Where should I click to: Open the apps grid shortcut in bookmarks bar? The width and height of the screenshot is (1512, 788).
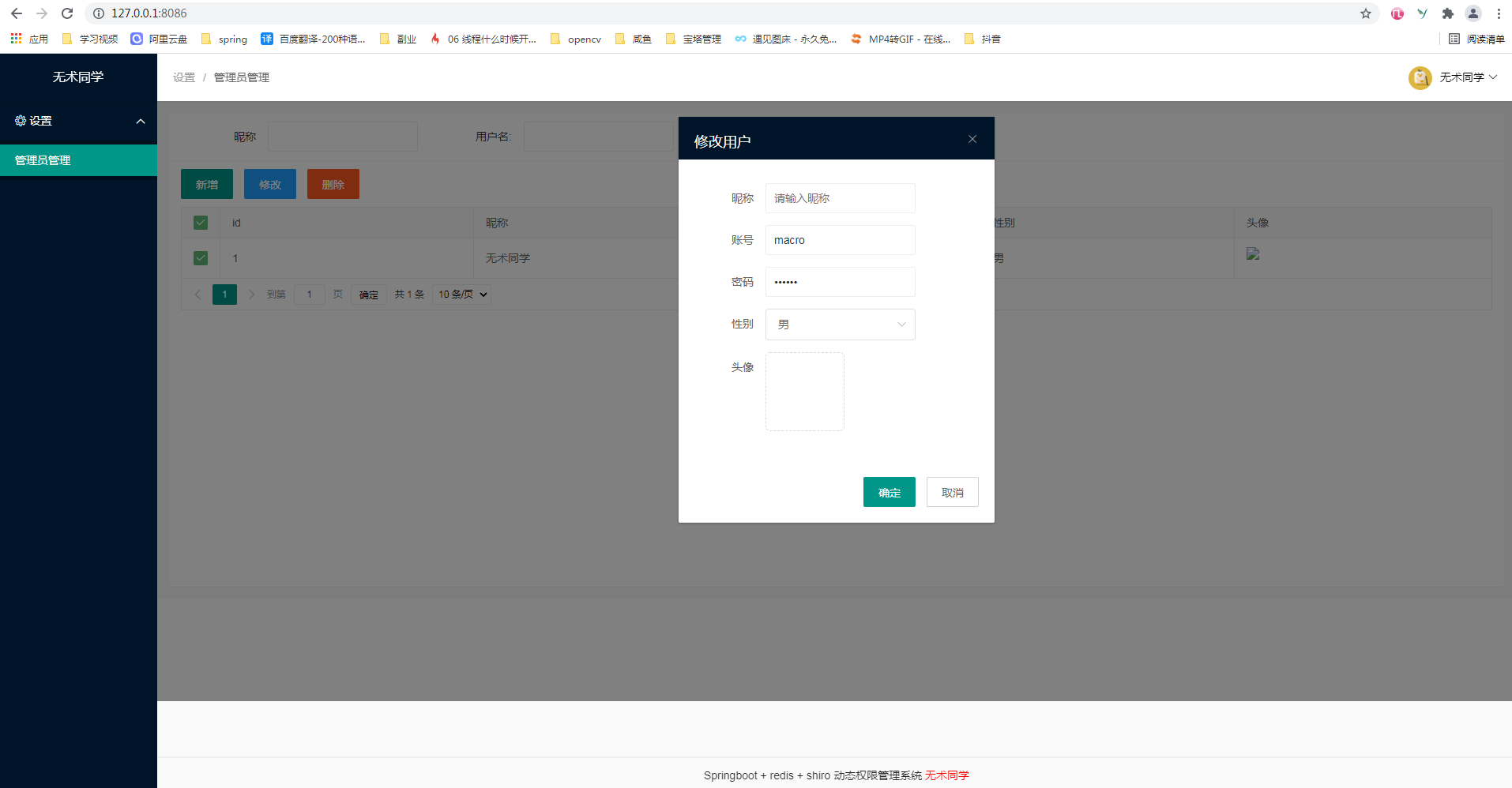(29, 39)
